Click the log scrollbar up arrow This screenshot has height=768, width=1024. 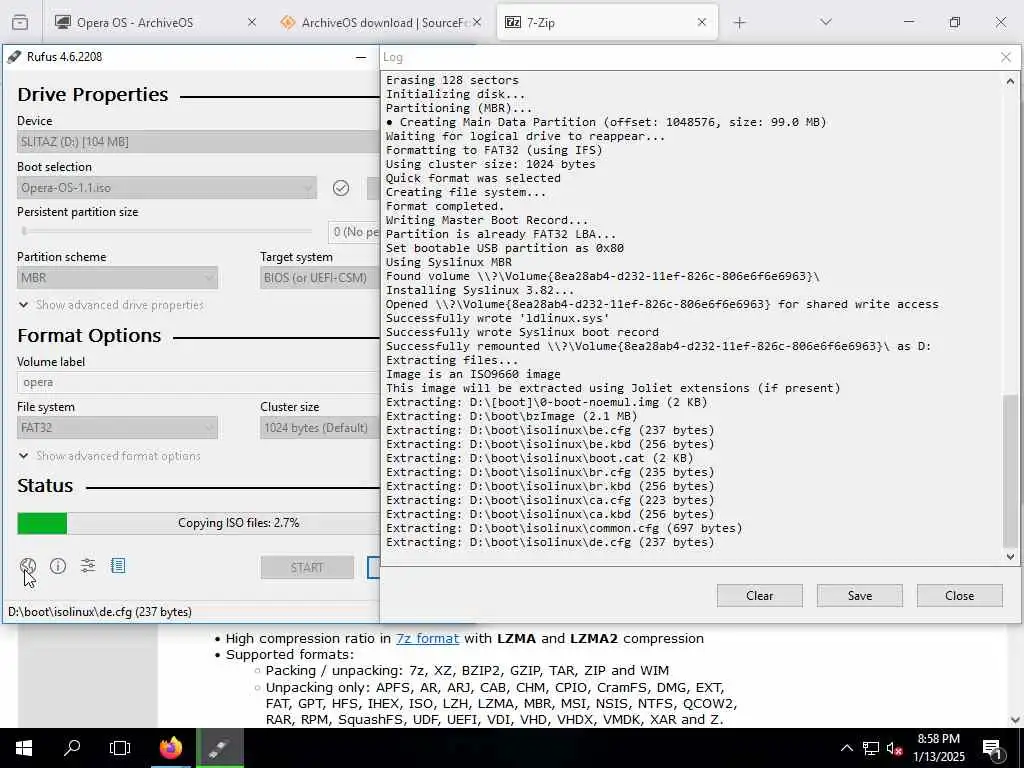pos(1010,82)
